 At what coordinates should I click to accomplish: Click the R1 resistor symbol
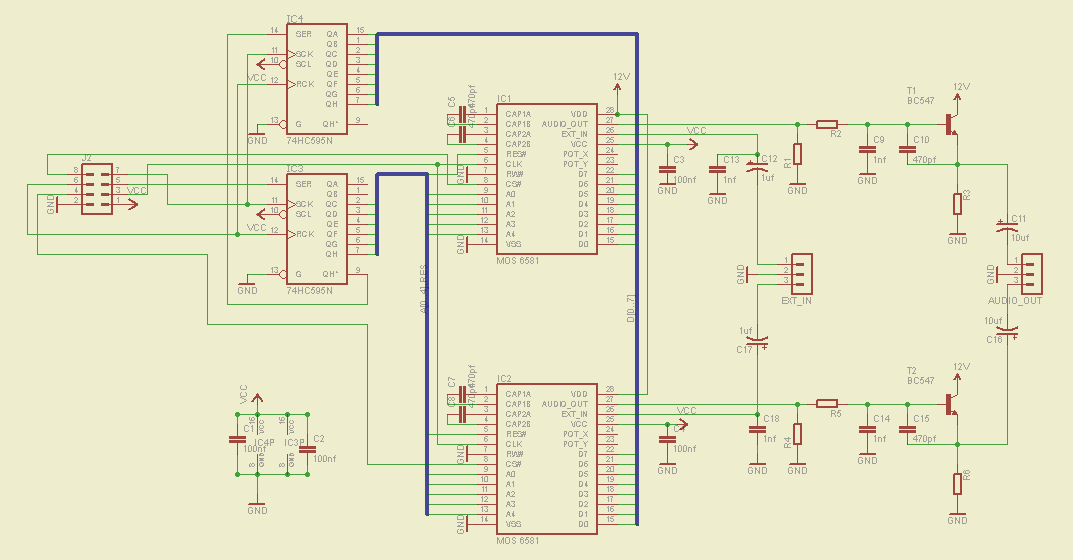pyautogui.click(x=797, y=155)
